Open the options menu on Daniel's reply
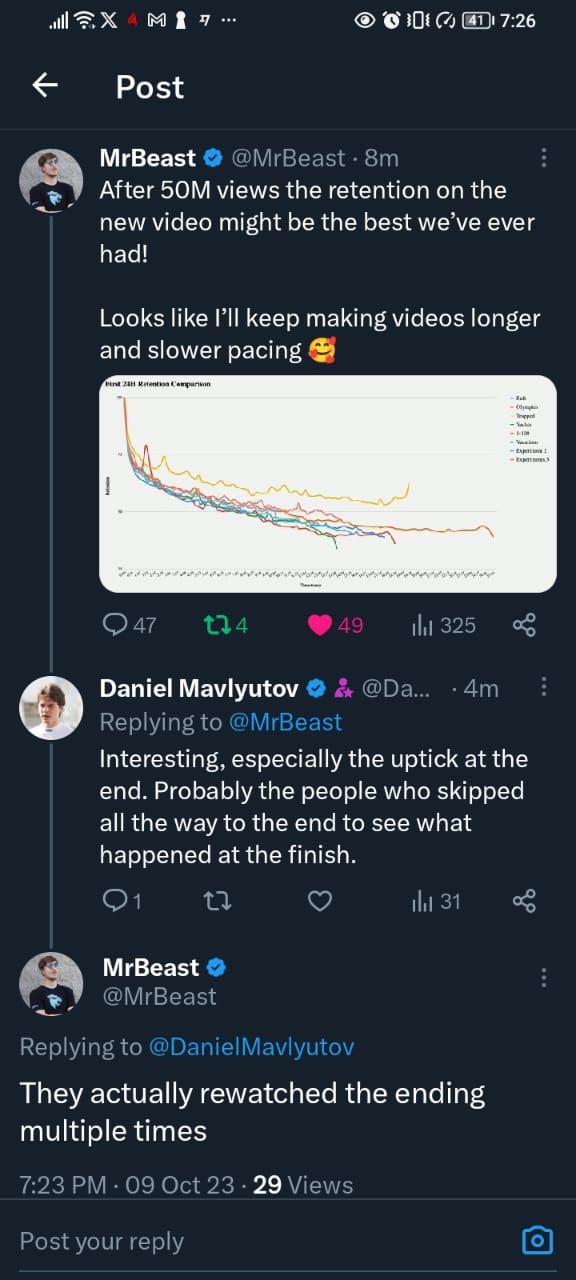The height and width of the screenshot is (1280, 576). 544,687
